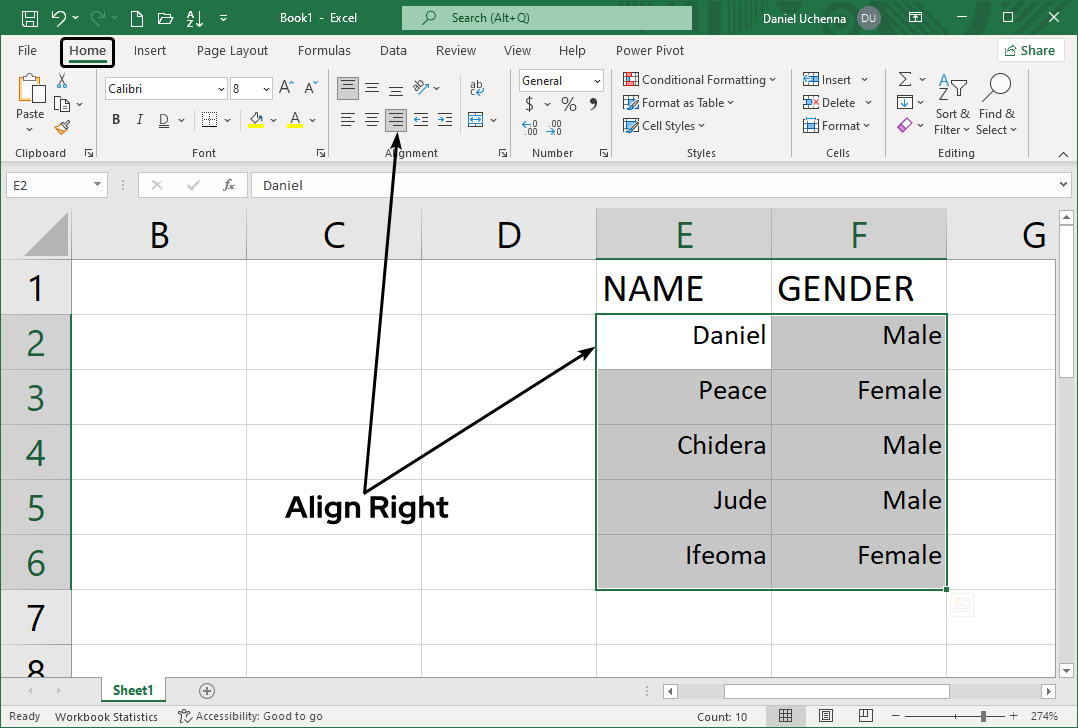
Task: Open the Power Pivot tab
Action: (649, 50)
